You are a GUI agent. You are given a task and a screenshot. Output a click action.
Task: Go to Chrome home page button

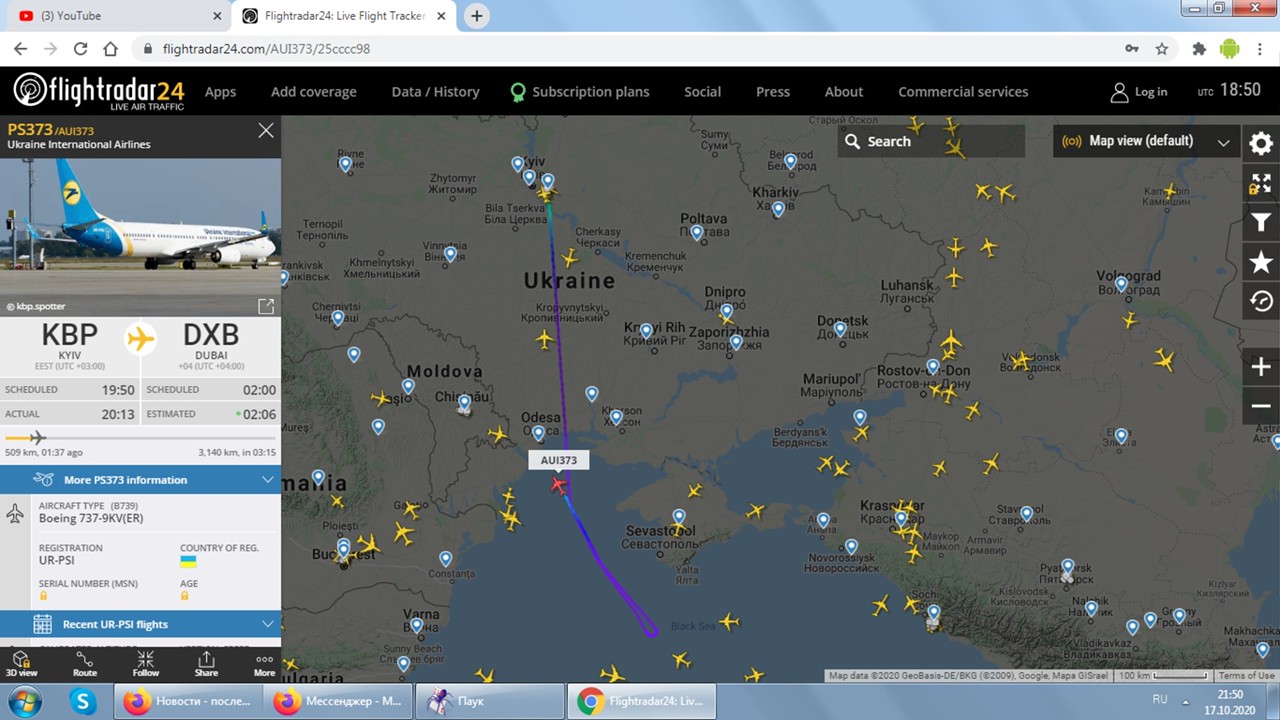pyautogui.click(x=111, y=48)
